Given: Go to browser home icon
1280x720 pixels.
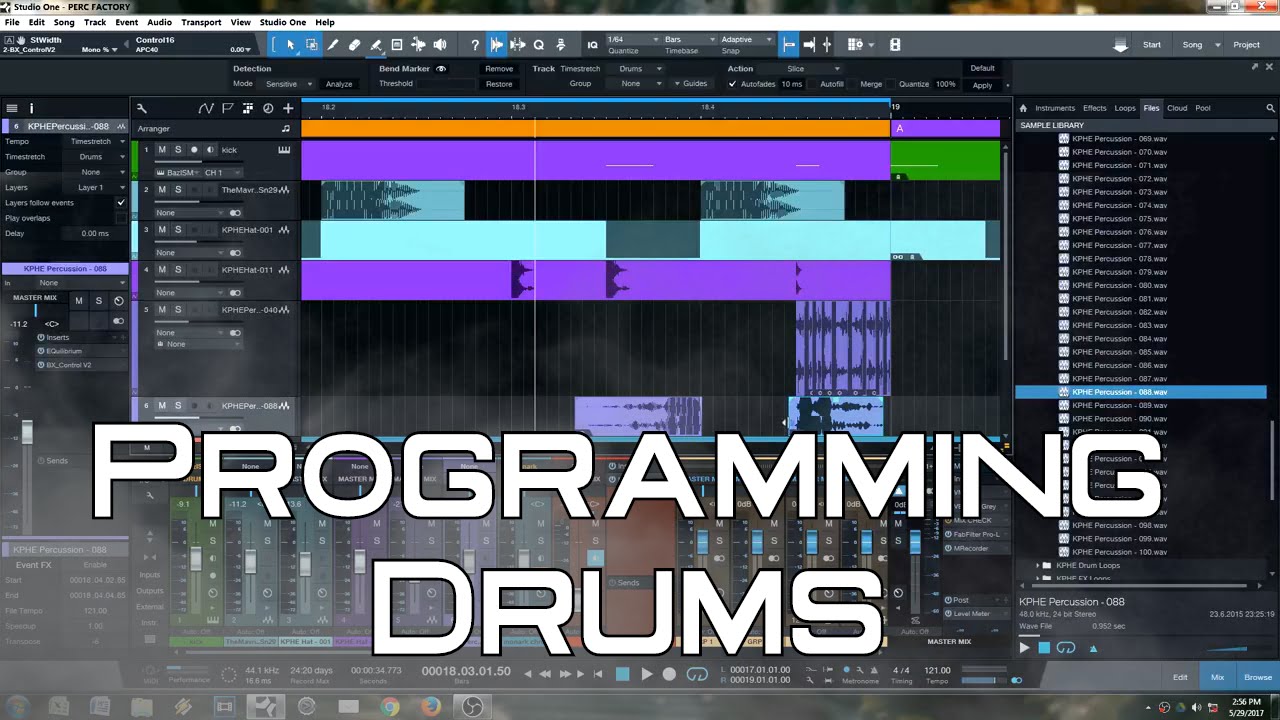Looking at the screenshot, I should [1023, 108].
